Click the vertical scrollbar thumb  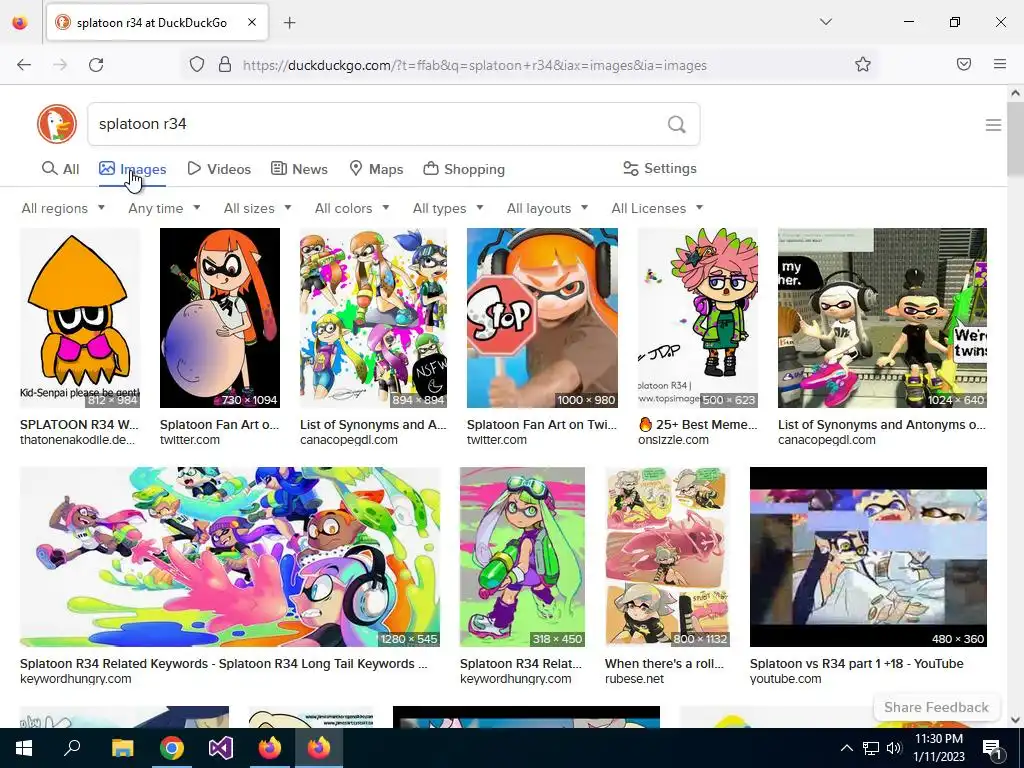point(1016,138)
